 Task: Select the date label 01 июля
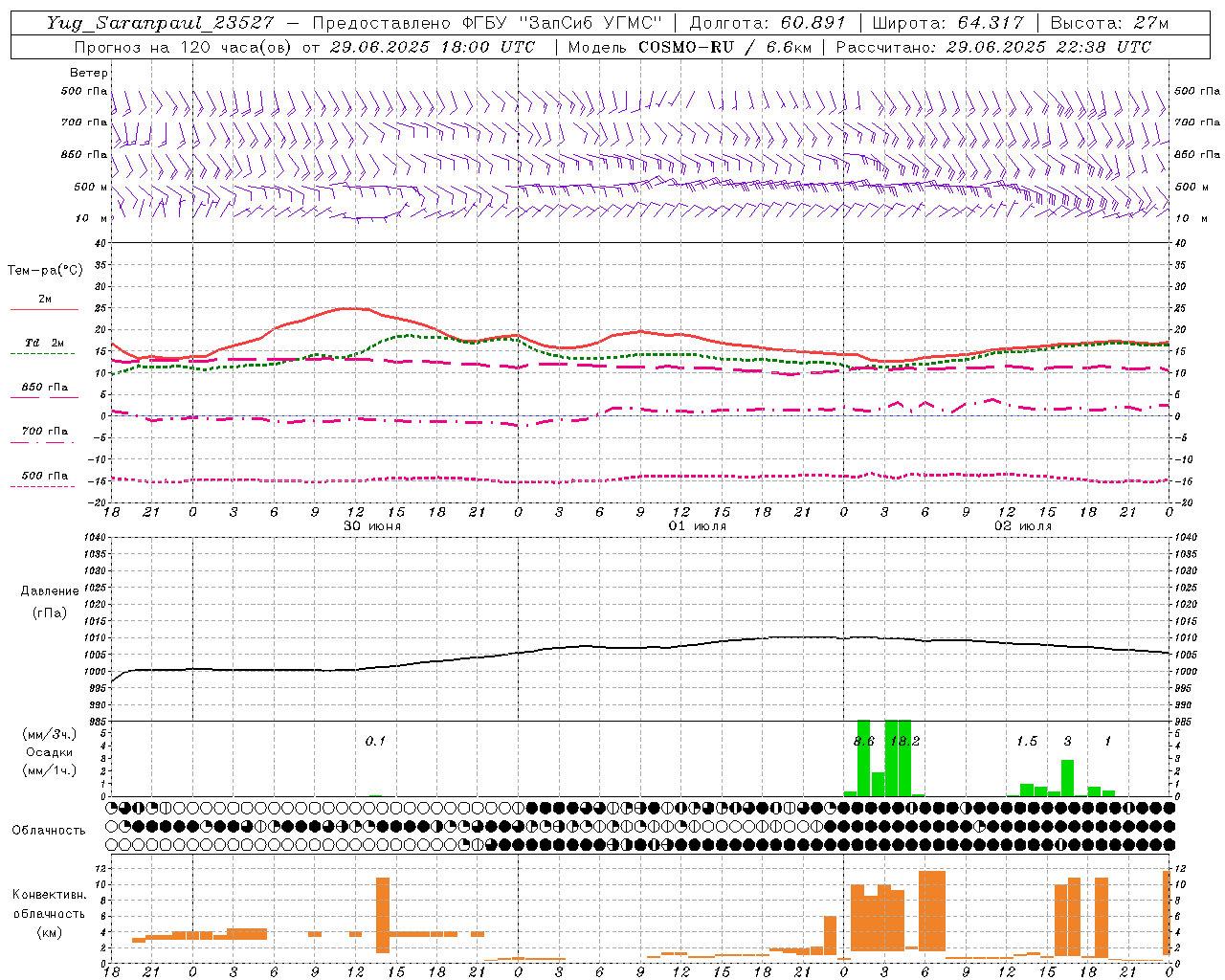(x=698, y=526)
